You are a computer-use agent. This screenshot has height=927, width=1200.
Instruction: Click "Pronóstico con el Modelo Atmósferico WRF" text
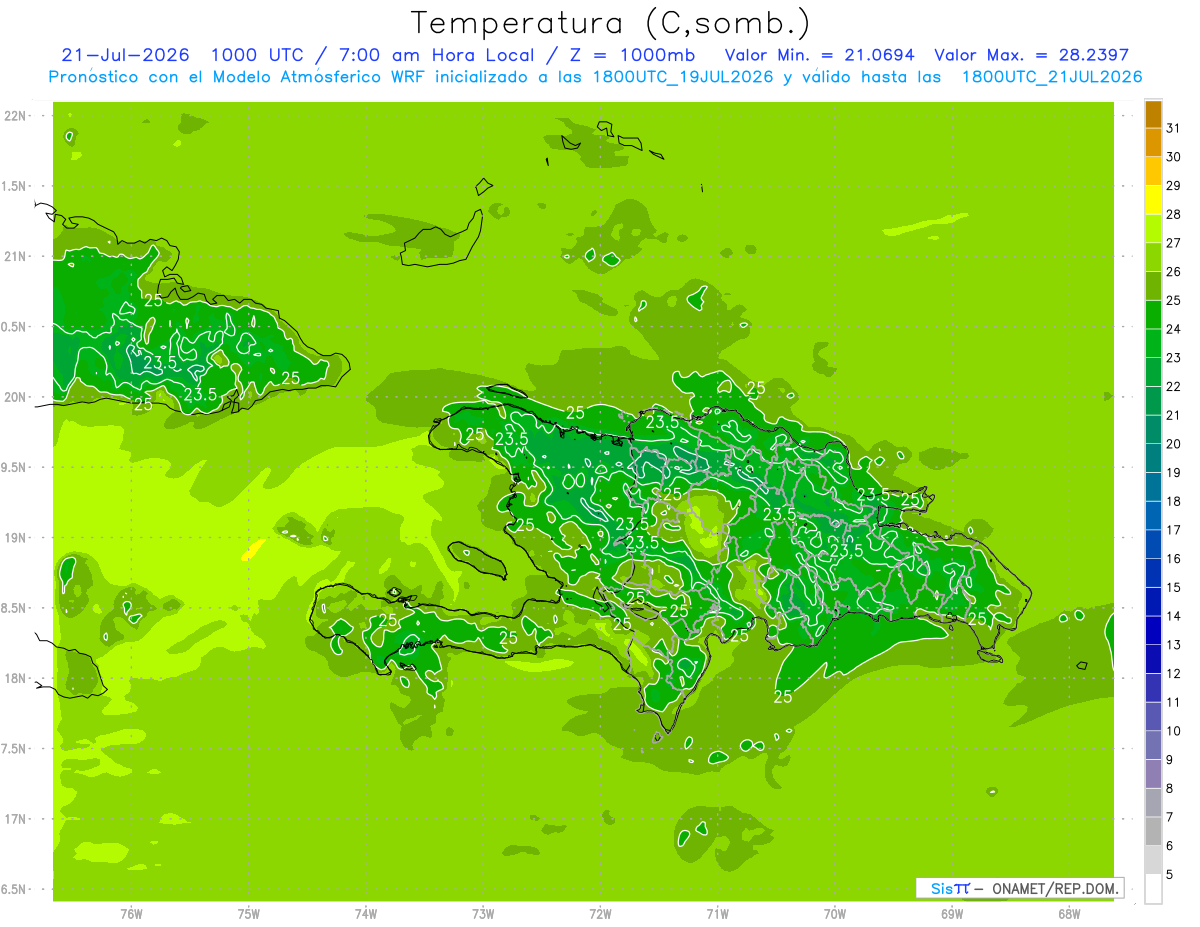tap(239, 77)
